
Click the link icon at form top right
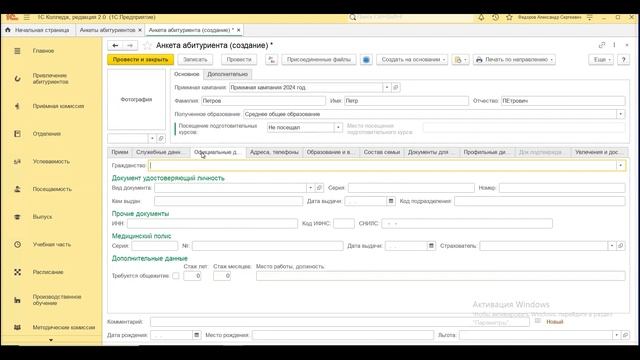click(602, 45)
